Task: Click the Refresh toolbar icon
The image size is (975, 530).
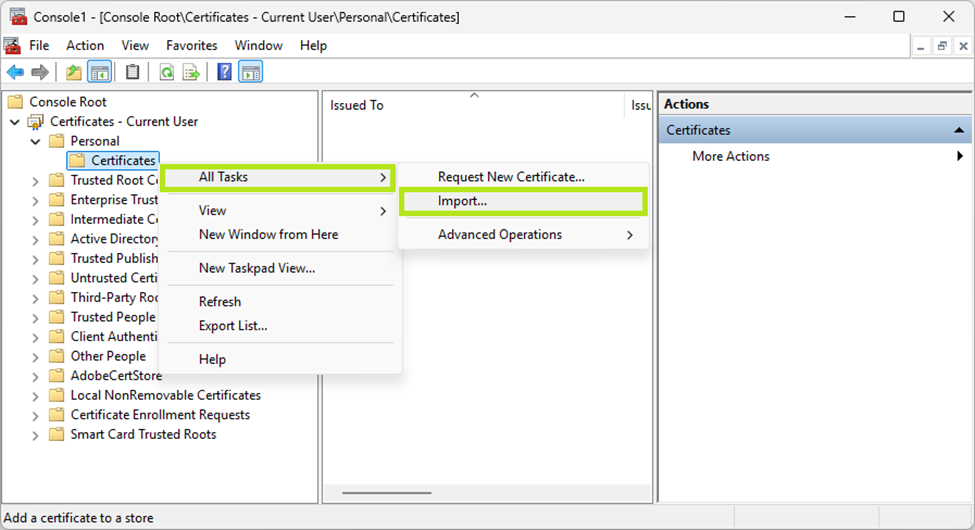Action: pyautogui.click(x=167, y=72)
